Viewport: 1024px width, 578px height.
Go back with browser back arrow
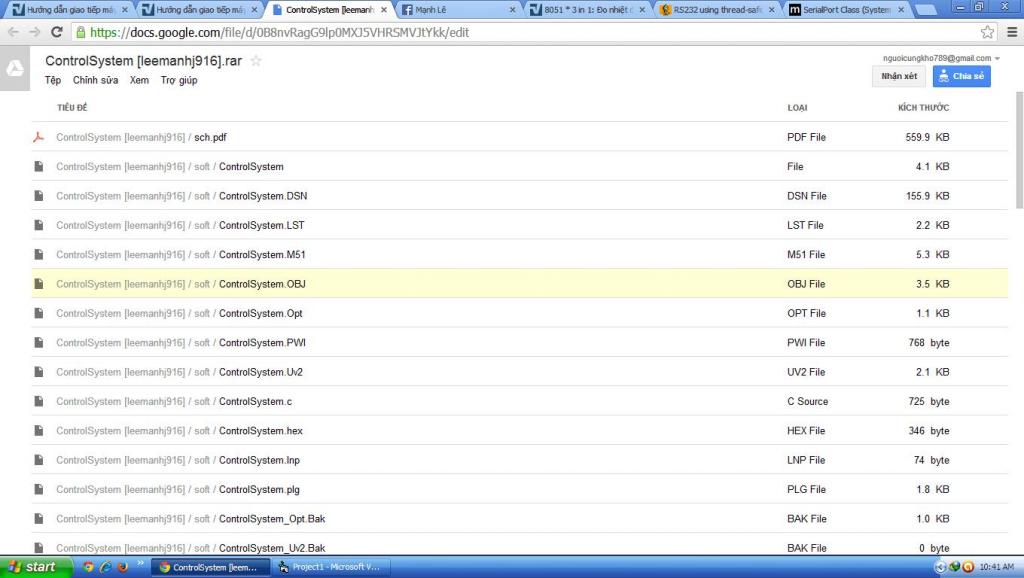tap(13, 32)
